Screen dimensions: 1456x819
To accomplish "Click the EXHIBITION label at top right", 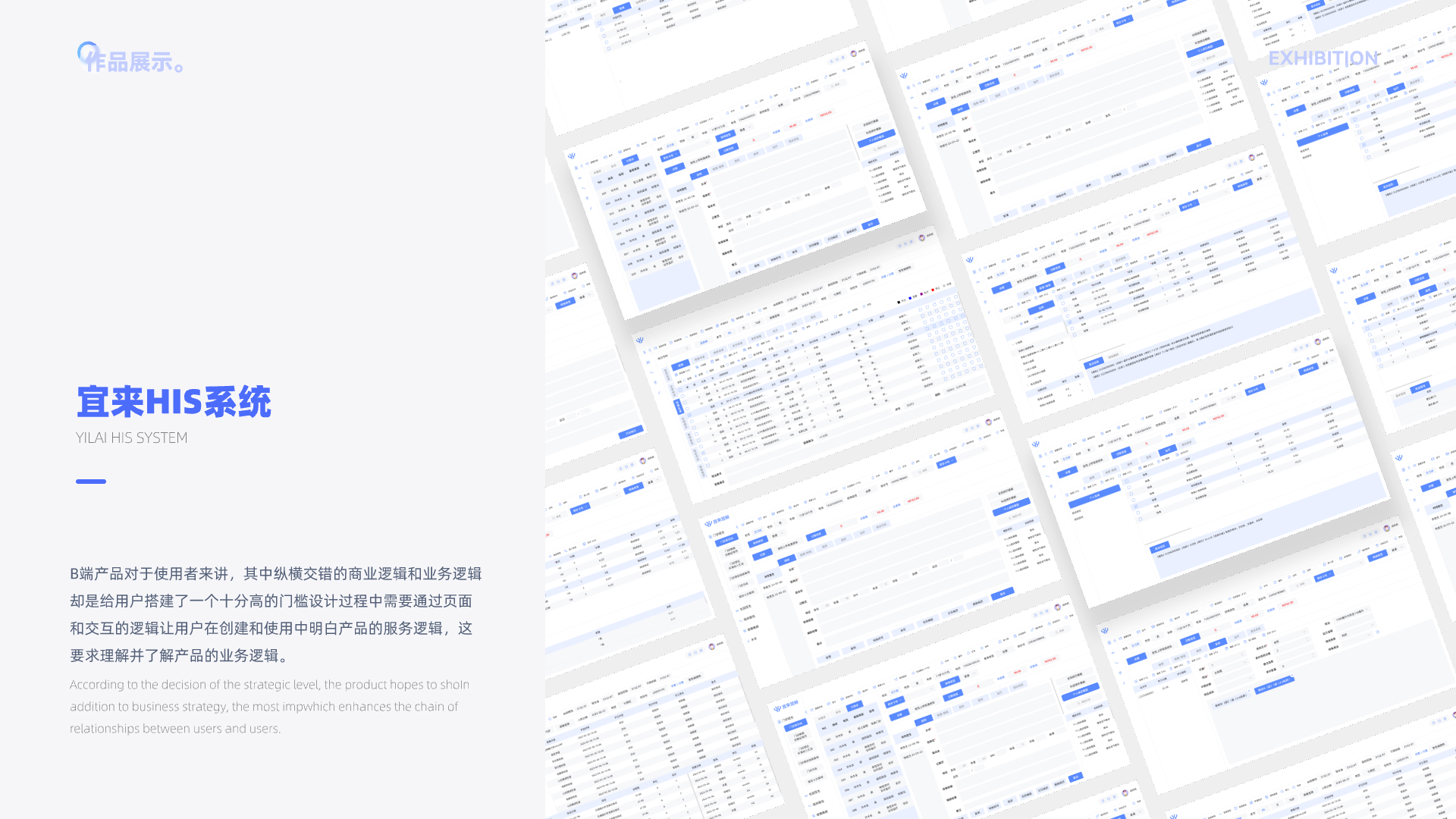I will pyautogui.click(x=1323, y=58).
